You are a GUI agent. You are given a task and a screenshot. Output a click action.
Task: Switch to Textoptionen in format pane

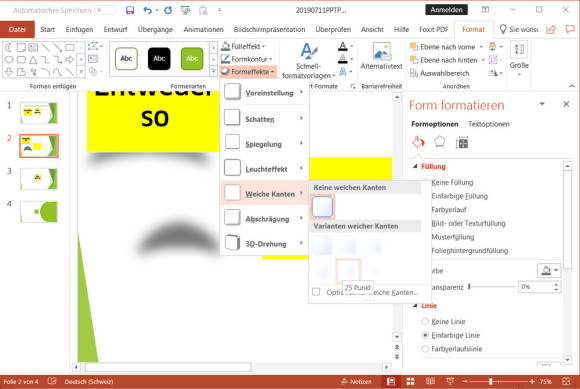[489, 124]
